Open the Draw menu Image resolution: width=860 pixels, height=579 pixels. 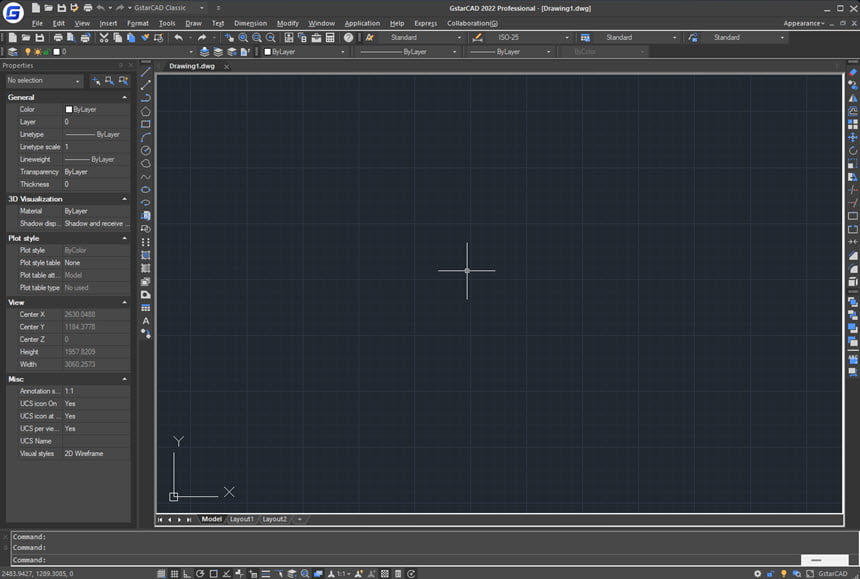[193, 23]
